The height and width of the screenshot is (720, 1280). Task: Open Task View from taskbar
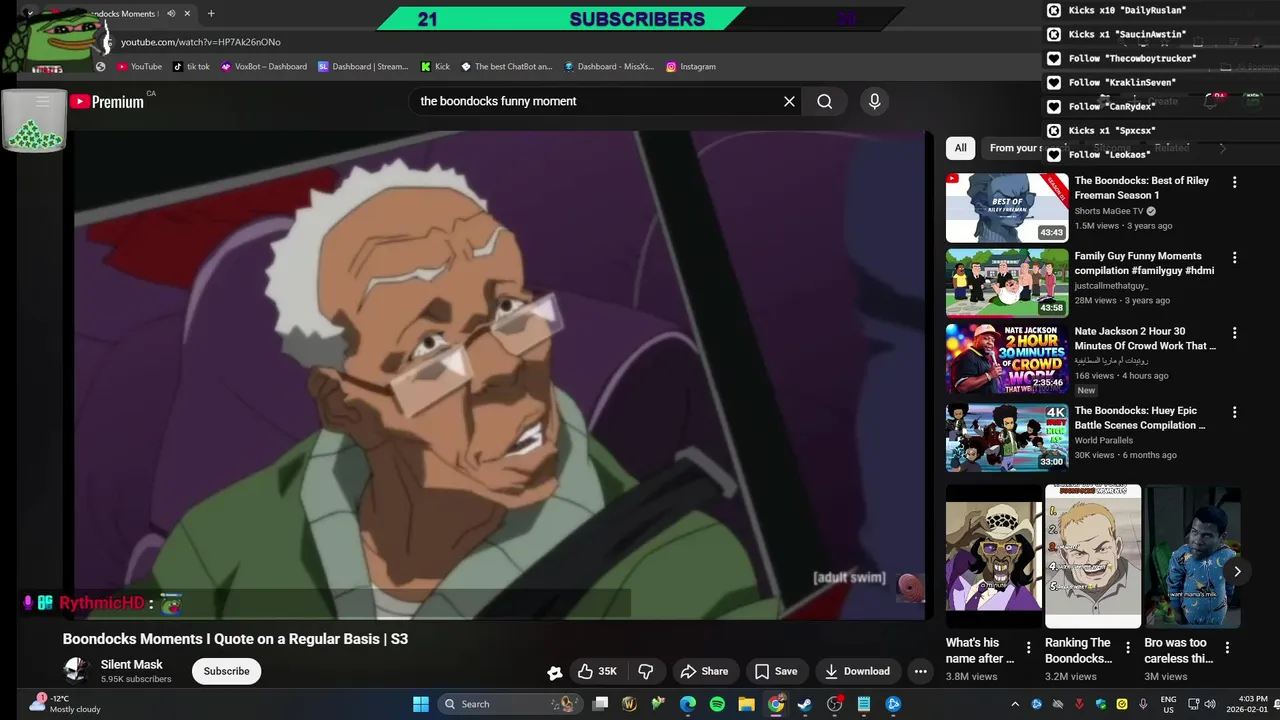pos(600,704)
